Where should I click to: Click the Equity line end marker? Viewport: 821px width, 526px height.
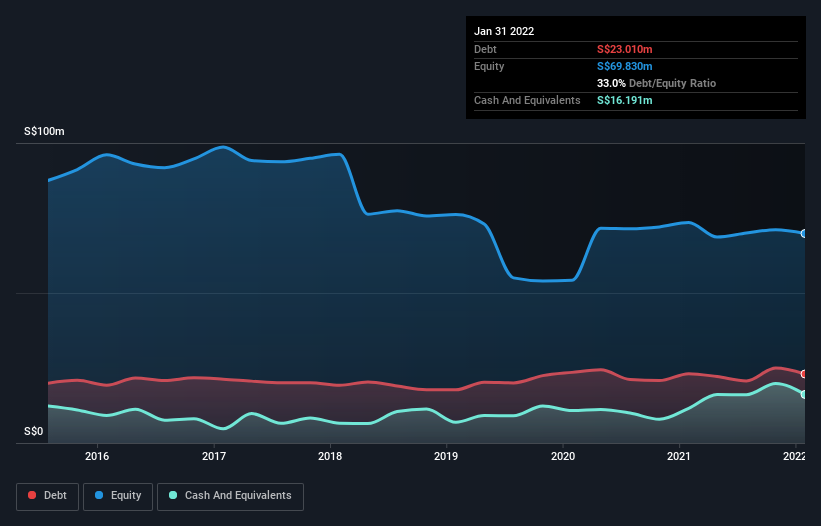pos(804,233)
